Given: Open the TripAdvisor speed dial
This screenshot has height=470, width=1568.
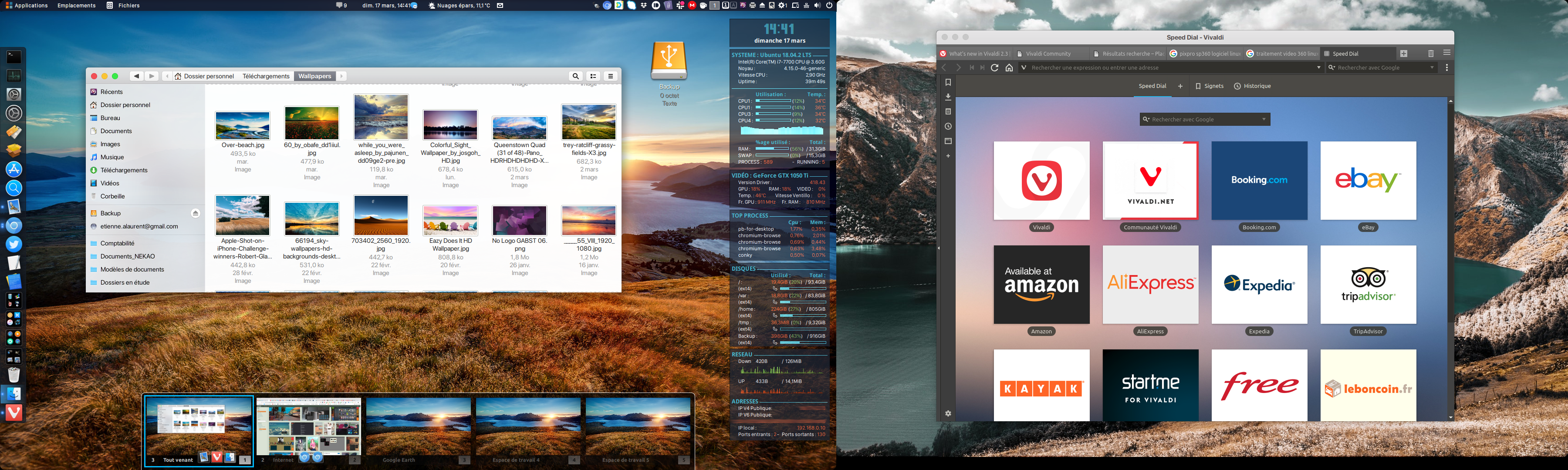Looking at the screenshot, I should (x=1368, y=285).
